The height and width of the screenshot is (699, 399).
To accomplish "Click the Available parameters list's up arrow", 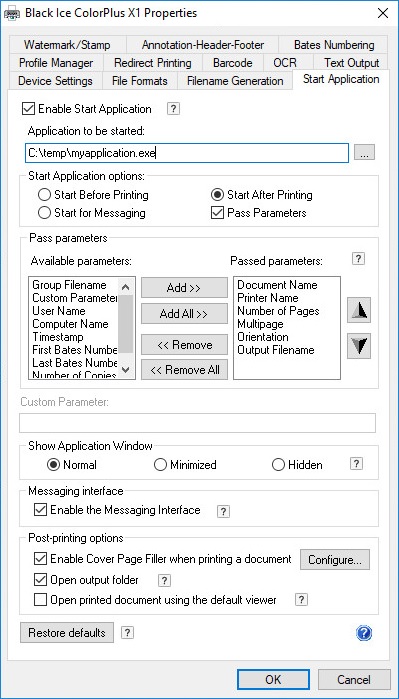I will (126, 288).
